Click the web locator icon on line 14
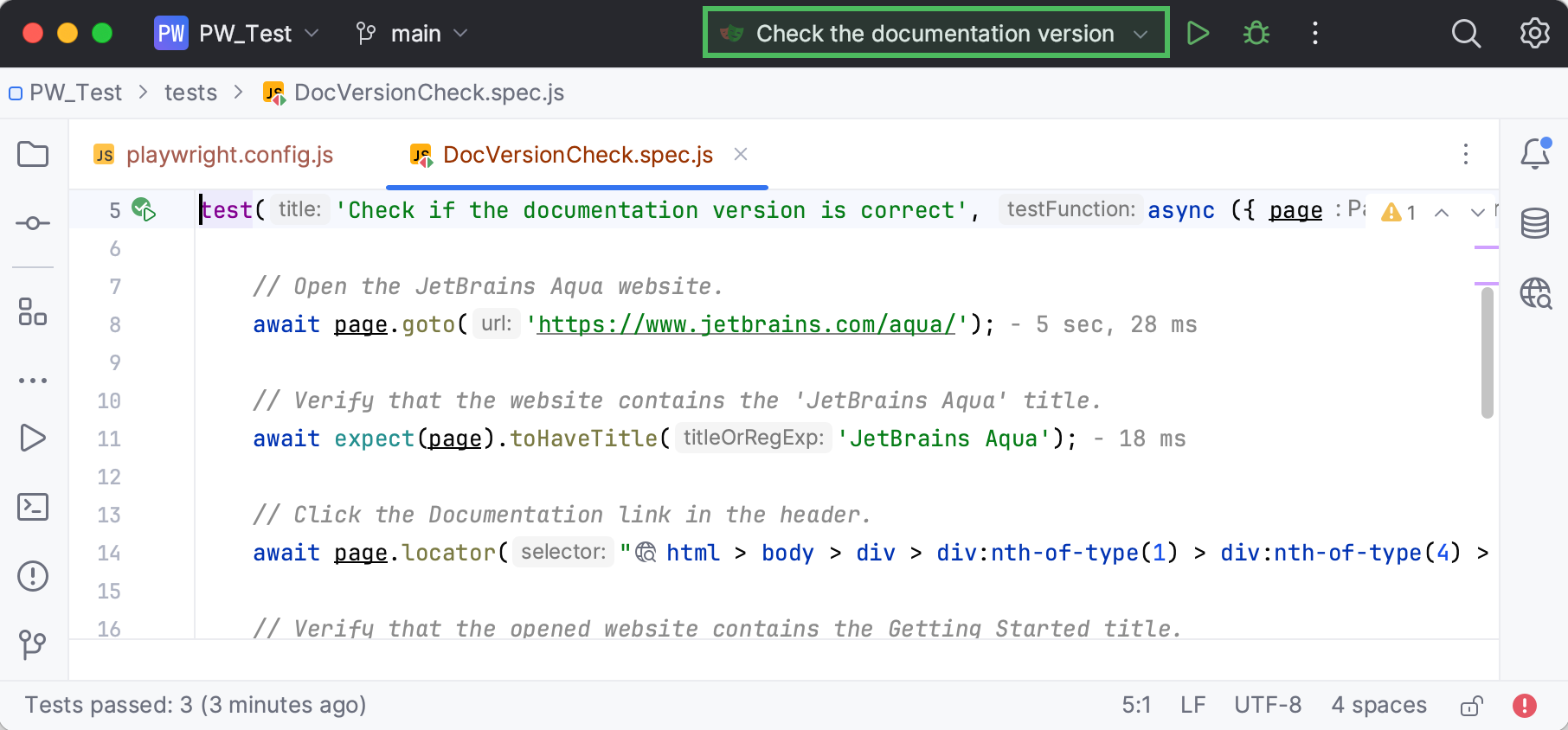This screenshot has width=1568, height=730. [x=646, y=553]
